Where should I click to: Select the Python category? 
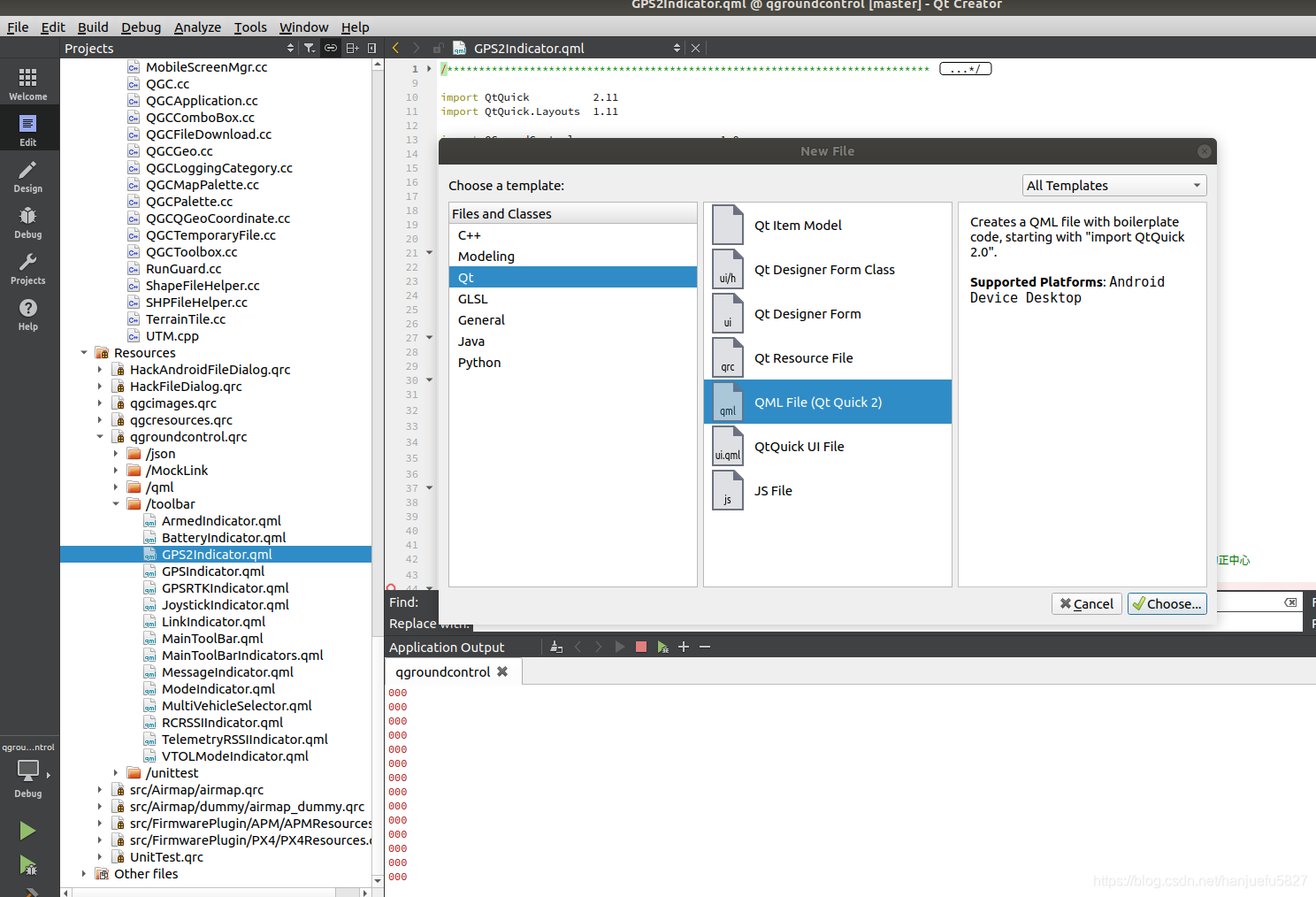coord(573,363)
